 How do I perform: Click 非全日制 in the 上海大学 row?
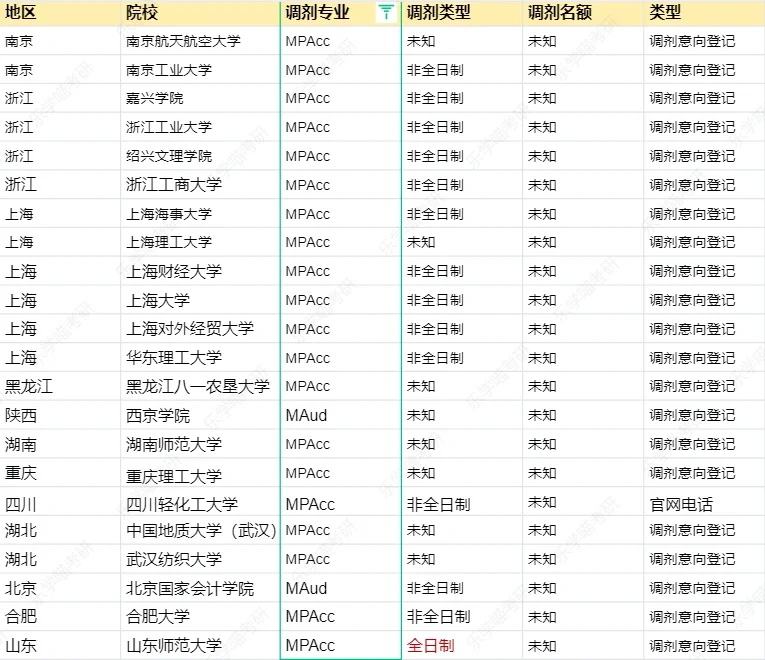(x=435, y=300)
